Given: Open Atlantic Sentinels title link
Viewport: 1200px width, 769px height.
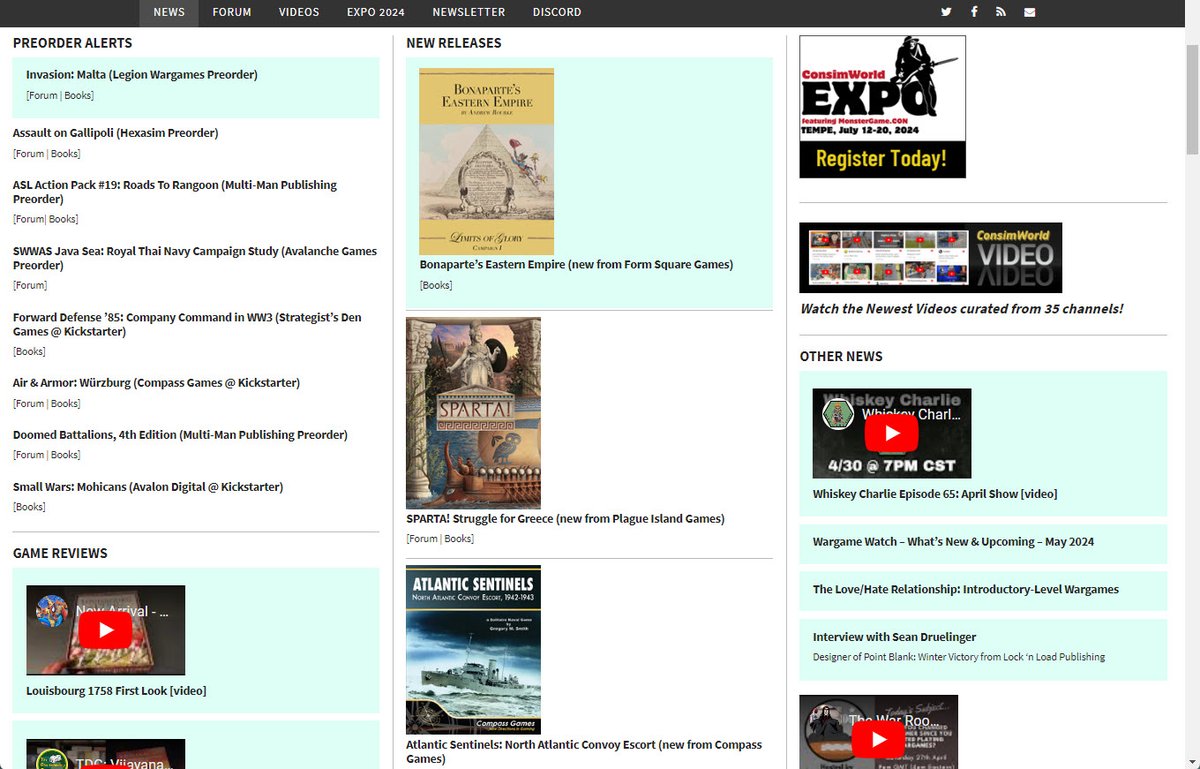Looking at the screenshot, I should coord(584,752).
